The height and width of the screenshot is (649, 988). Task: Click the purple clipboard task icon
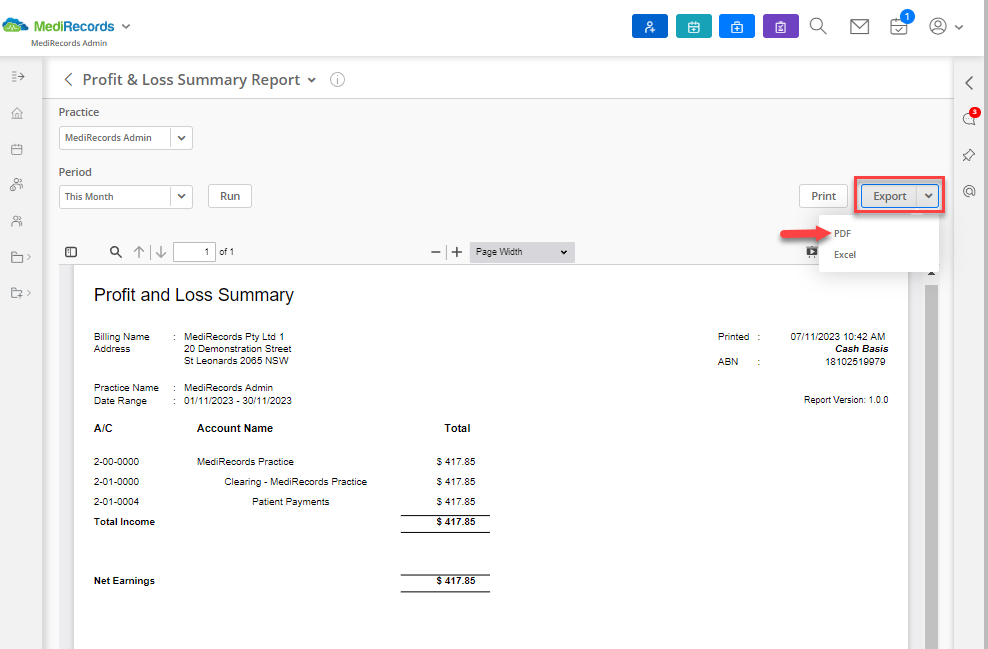(781, 26)
